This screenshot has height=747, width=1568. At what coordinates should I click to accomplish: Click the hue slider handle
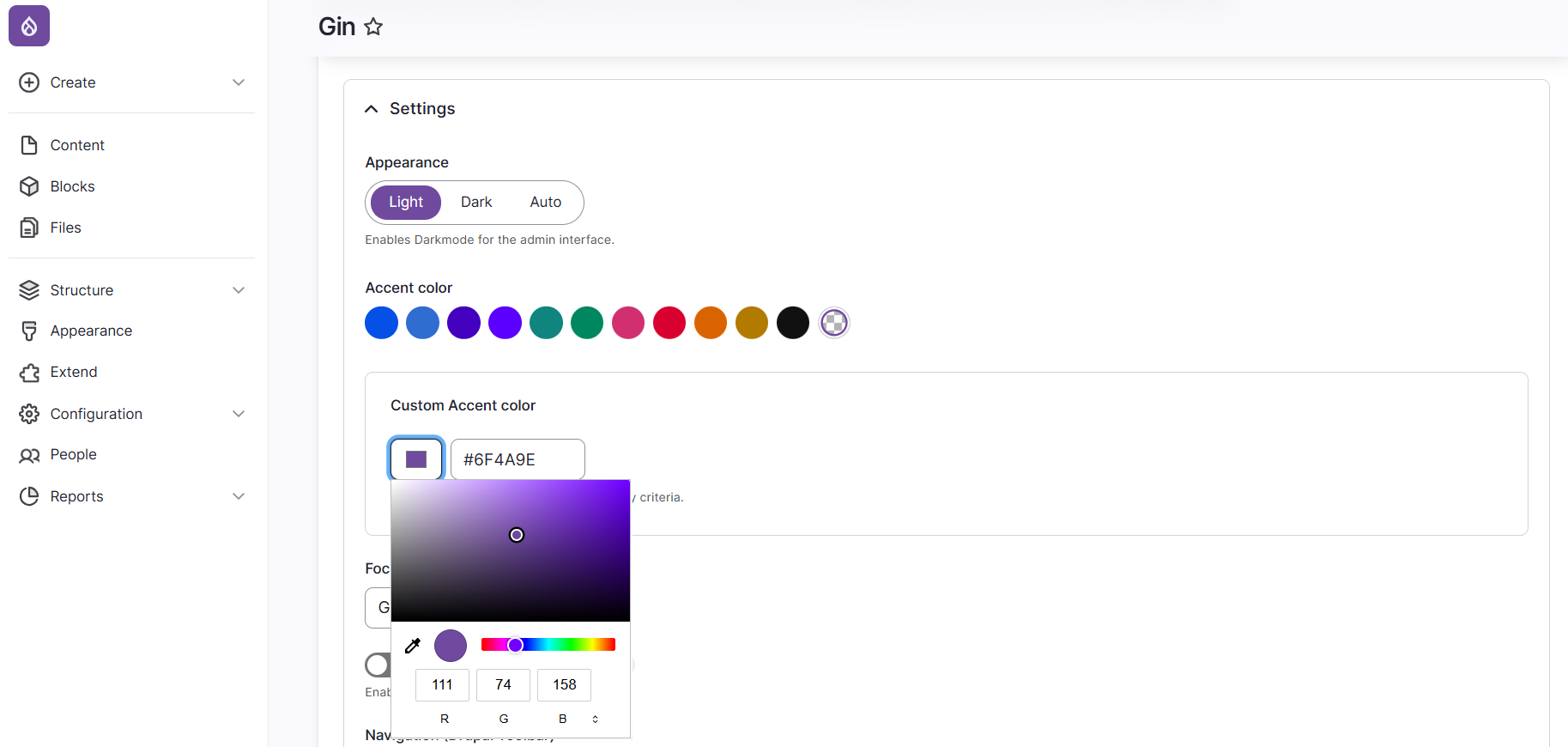[515, 645]
